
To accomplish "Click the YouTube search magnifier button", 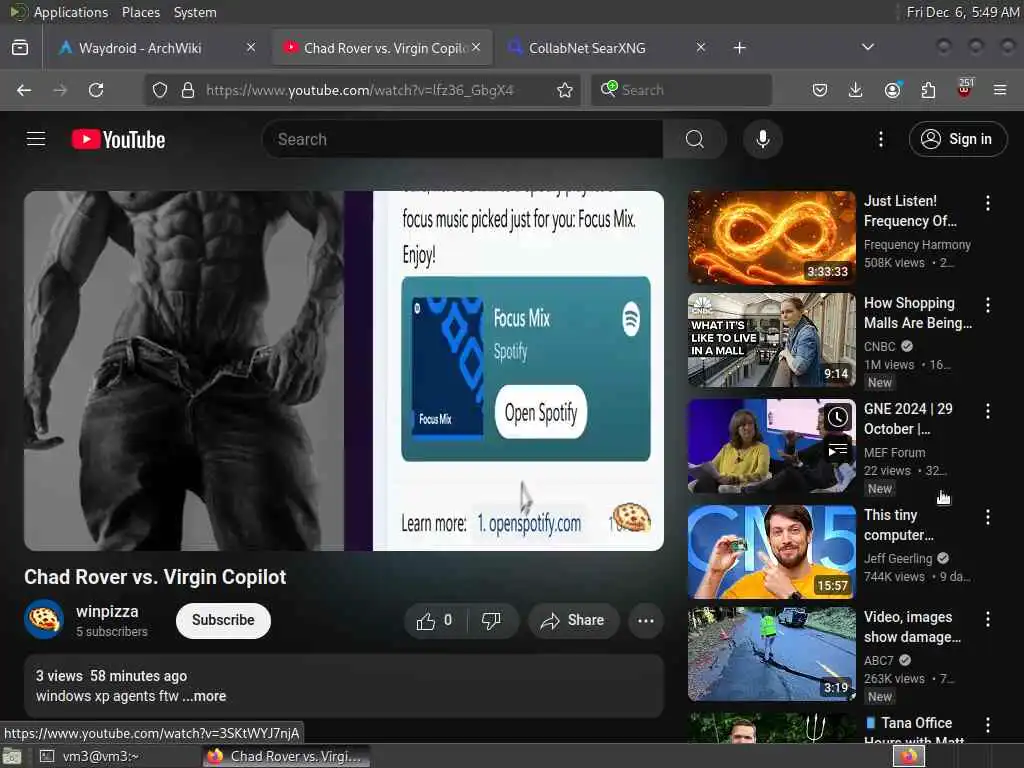I will point(695,139).
